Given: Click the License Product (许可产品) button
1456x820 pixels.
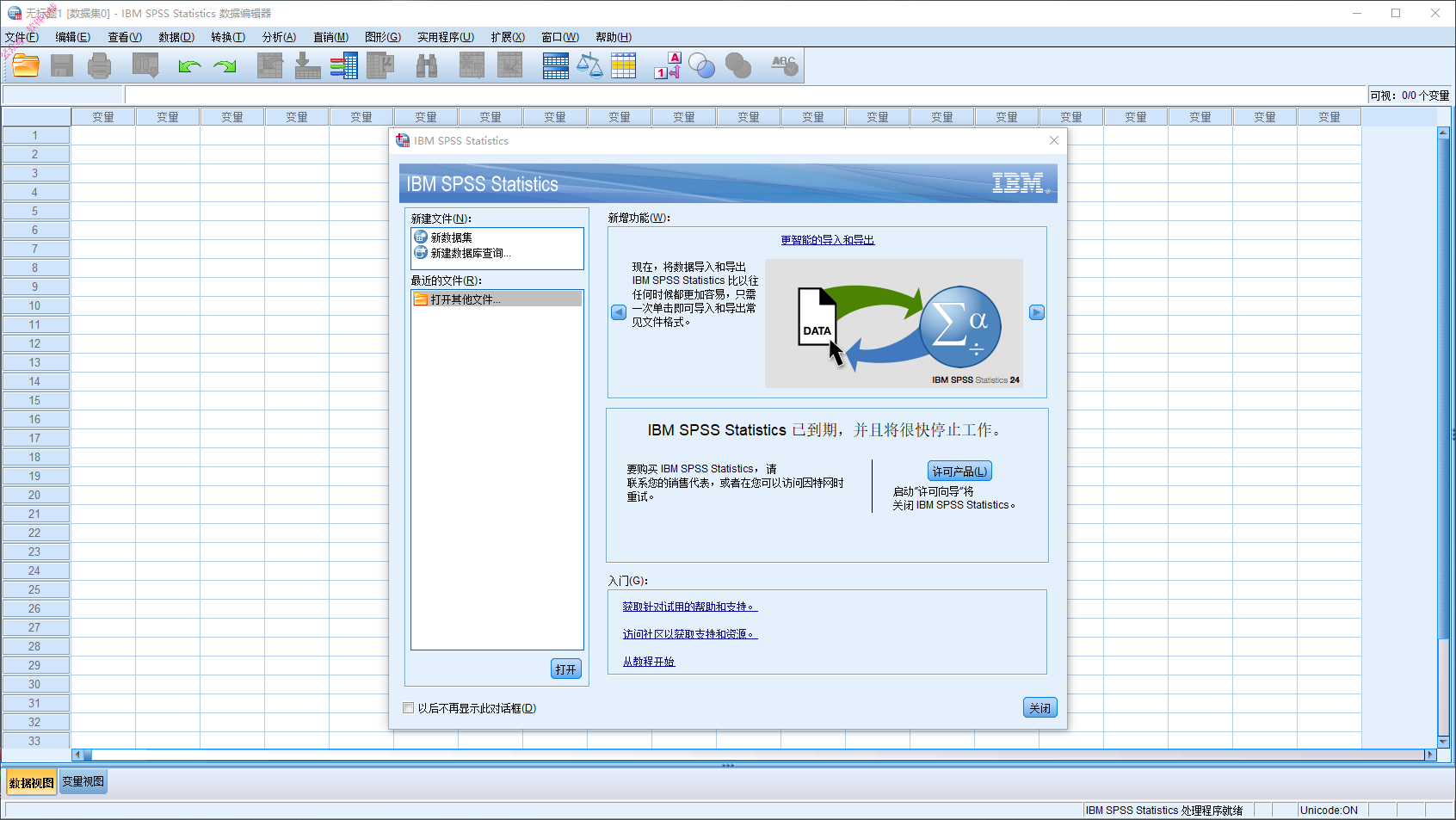Looking at the screenshot, I should click(x=959, y=472).
